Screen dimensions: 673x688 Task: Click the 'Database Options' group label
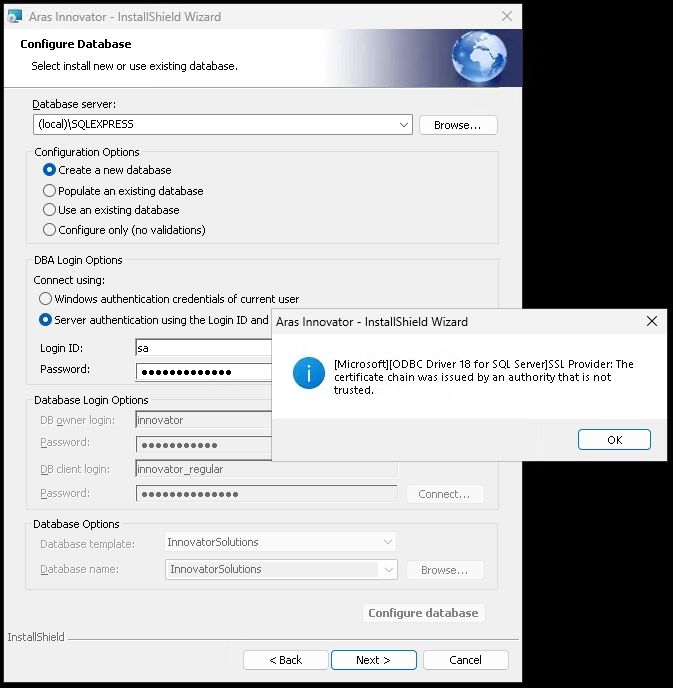click(x=76, y=524)
